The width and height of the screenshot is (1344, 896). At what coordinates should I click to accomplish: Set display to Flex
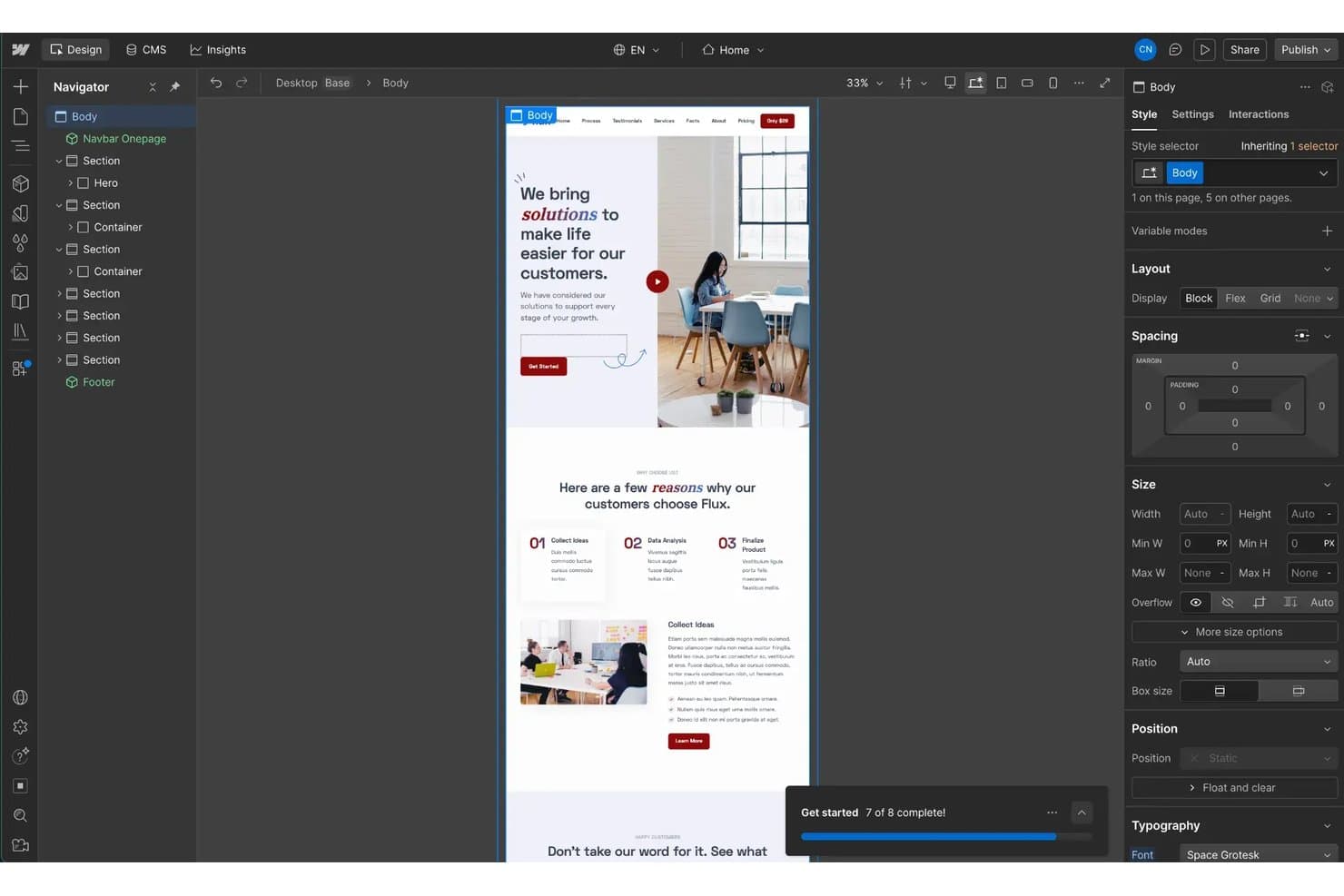1235,299
